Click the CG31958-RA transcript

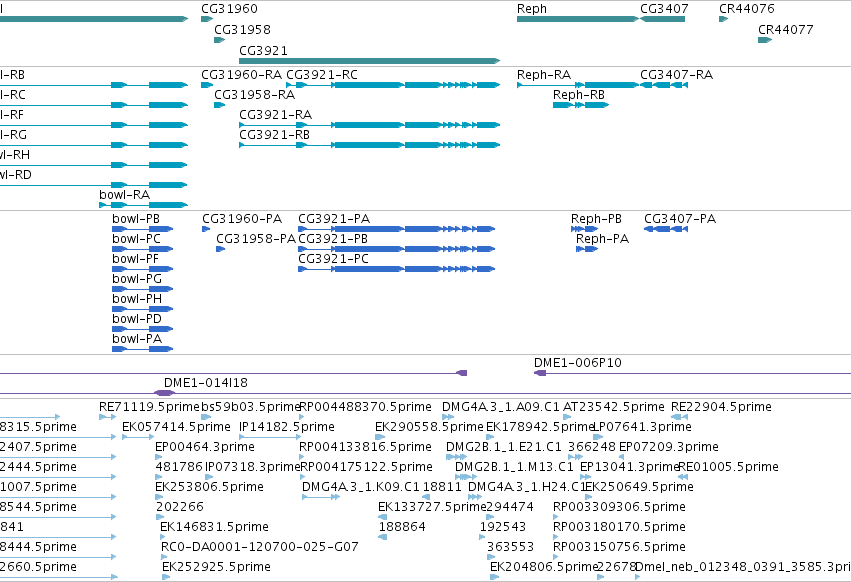coord(219,105)
